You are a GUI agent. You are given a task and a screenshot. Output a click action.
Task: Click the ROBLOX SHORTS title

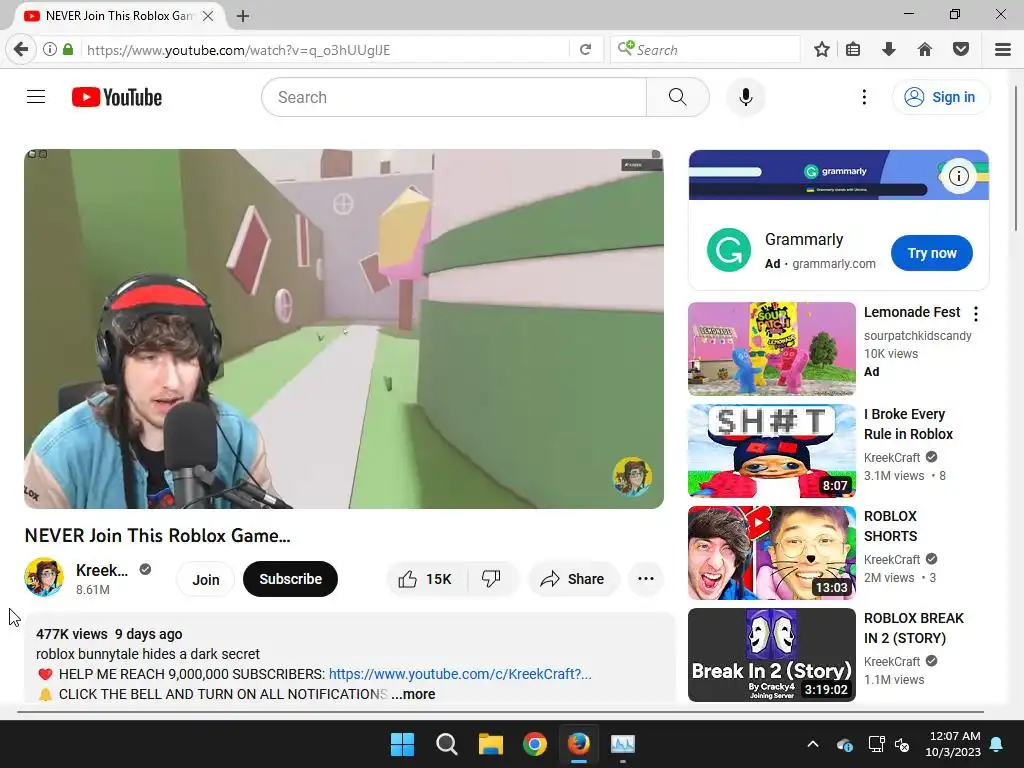click(891, 526)
